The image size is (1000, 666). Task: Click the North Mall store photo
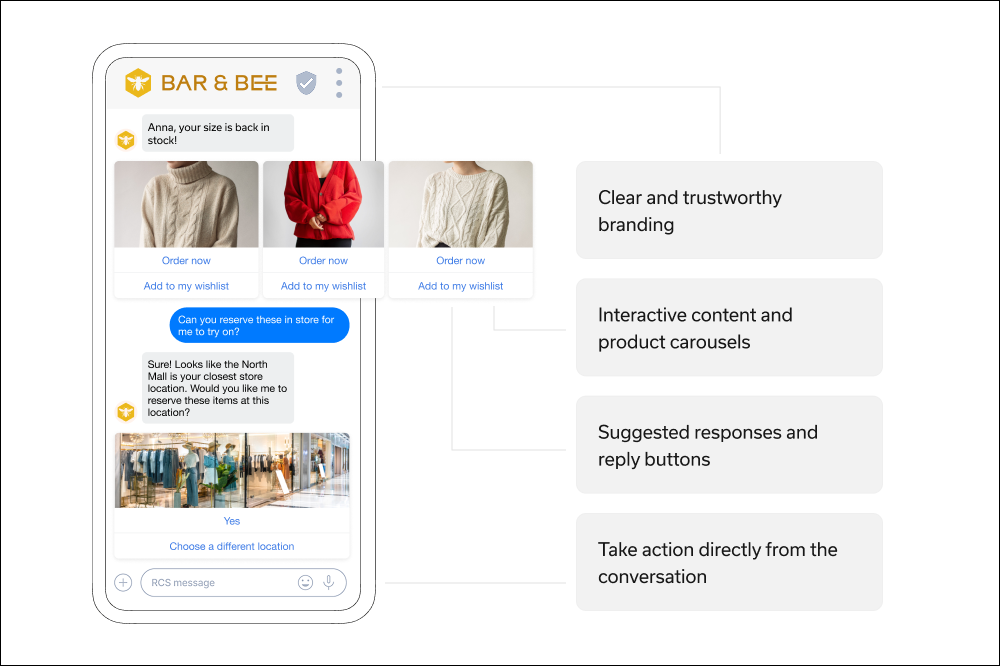[232, 468]
